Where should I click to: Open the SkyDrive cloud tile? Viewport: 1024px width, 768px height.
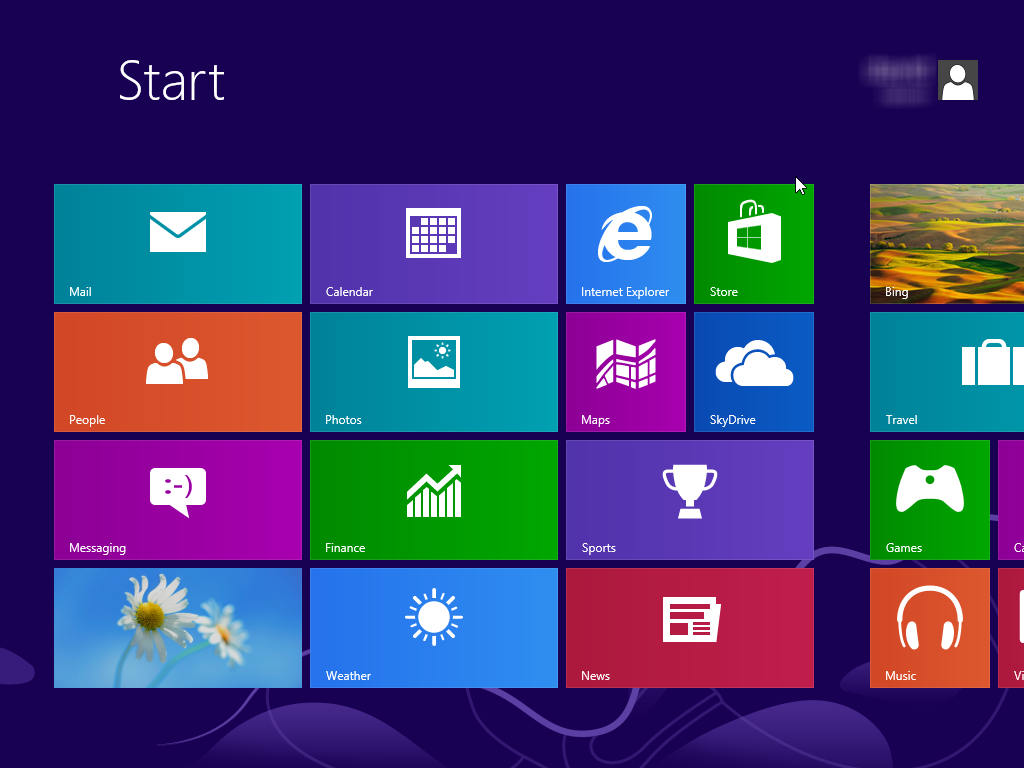pos(754,372)
